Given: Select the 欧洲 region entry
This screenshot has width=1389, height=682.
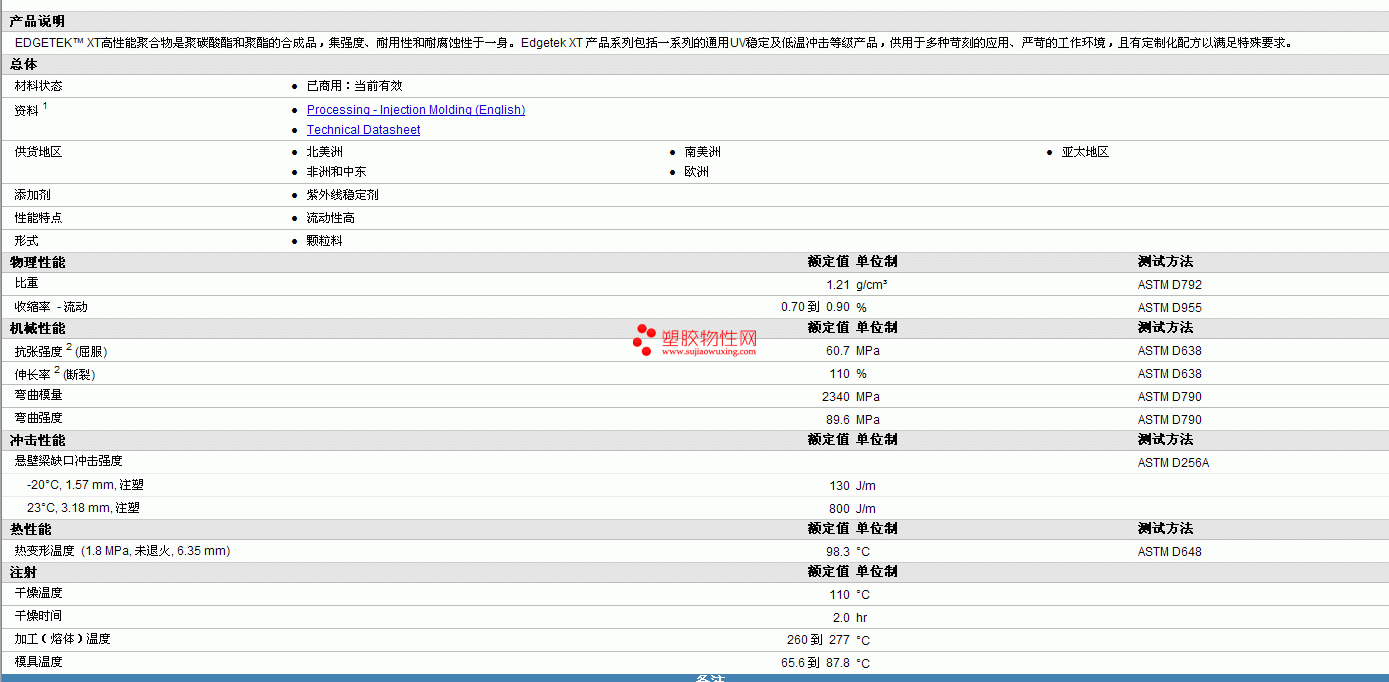Looking at the screenshot, I should pyautogui.click(x=696, y=172).
